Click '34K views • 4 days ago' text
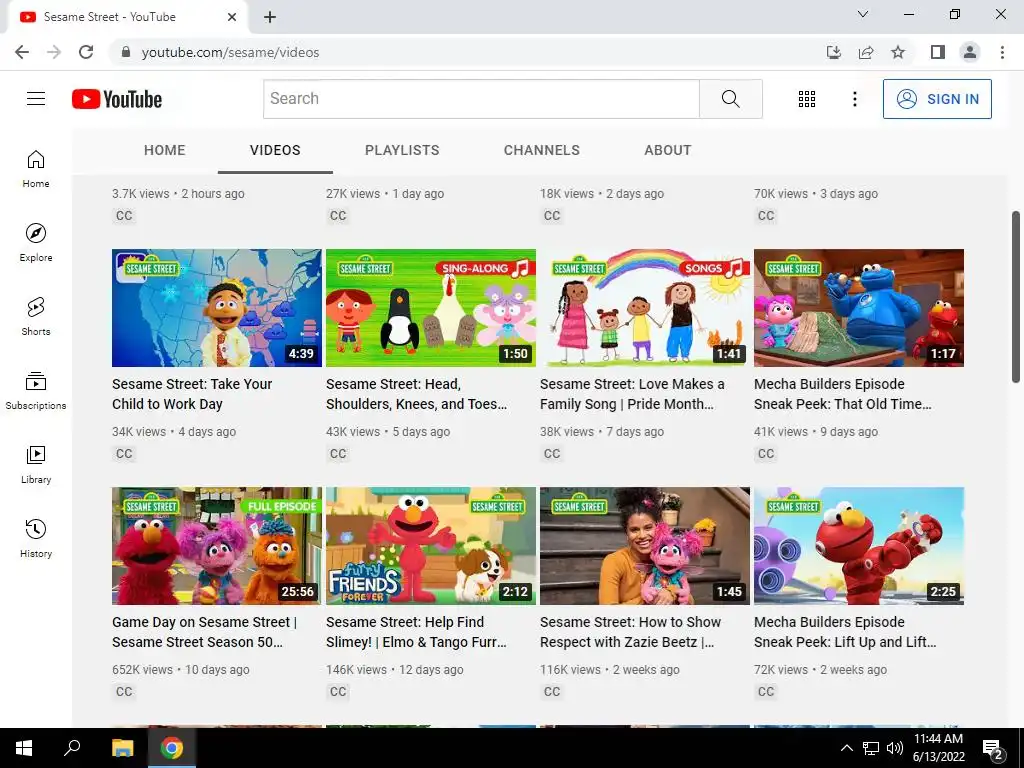1024x768 pixels. click(x=174, y=432)
